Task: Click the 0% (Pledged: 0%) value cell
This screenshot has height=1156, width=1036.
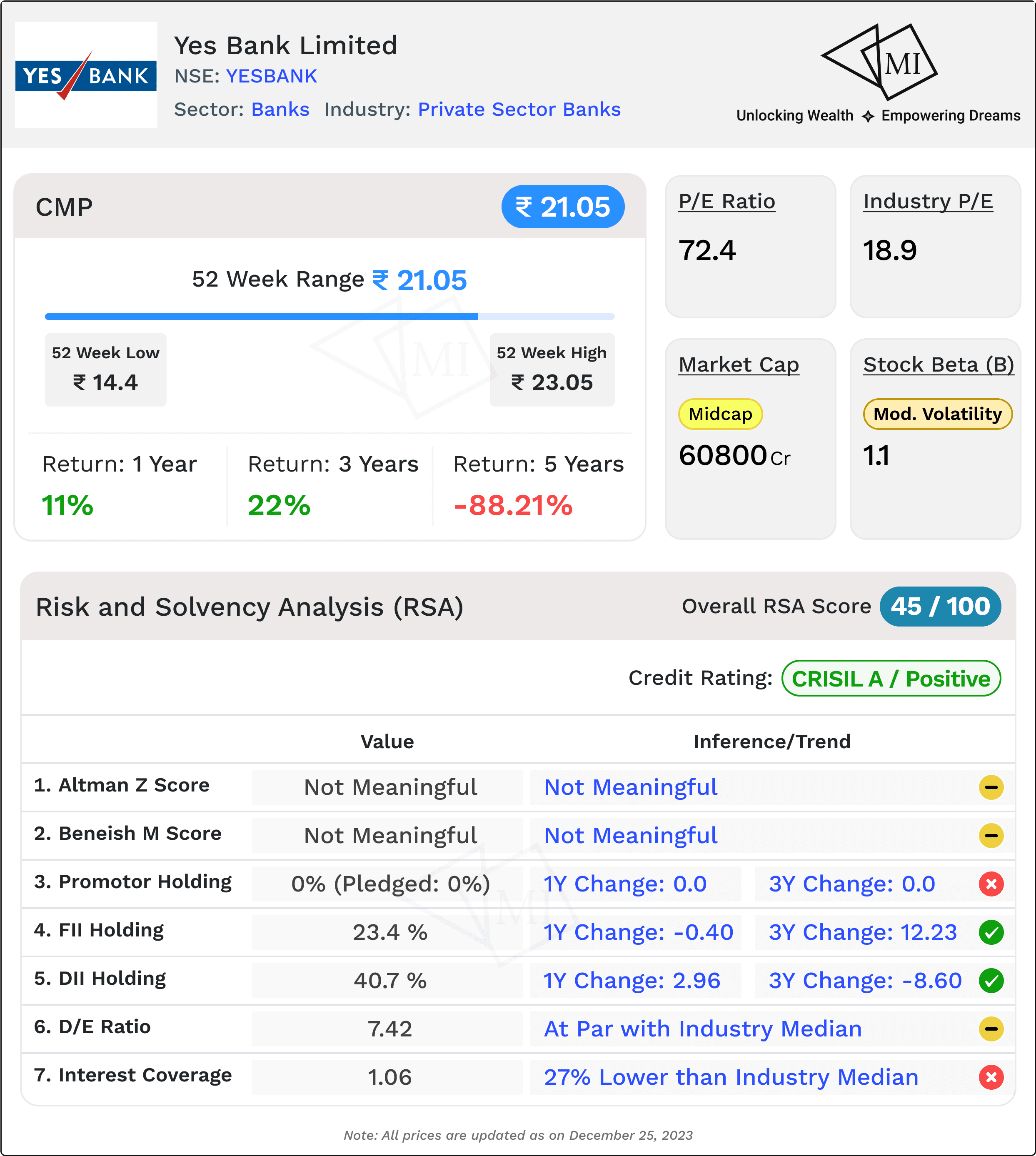Action: click(387, 884)
